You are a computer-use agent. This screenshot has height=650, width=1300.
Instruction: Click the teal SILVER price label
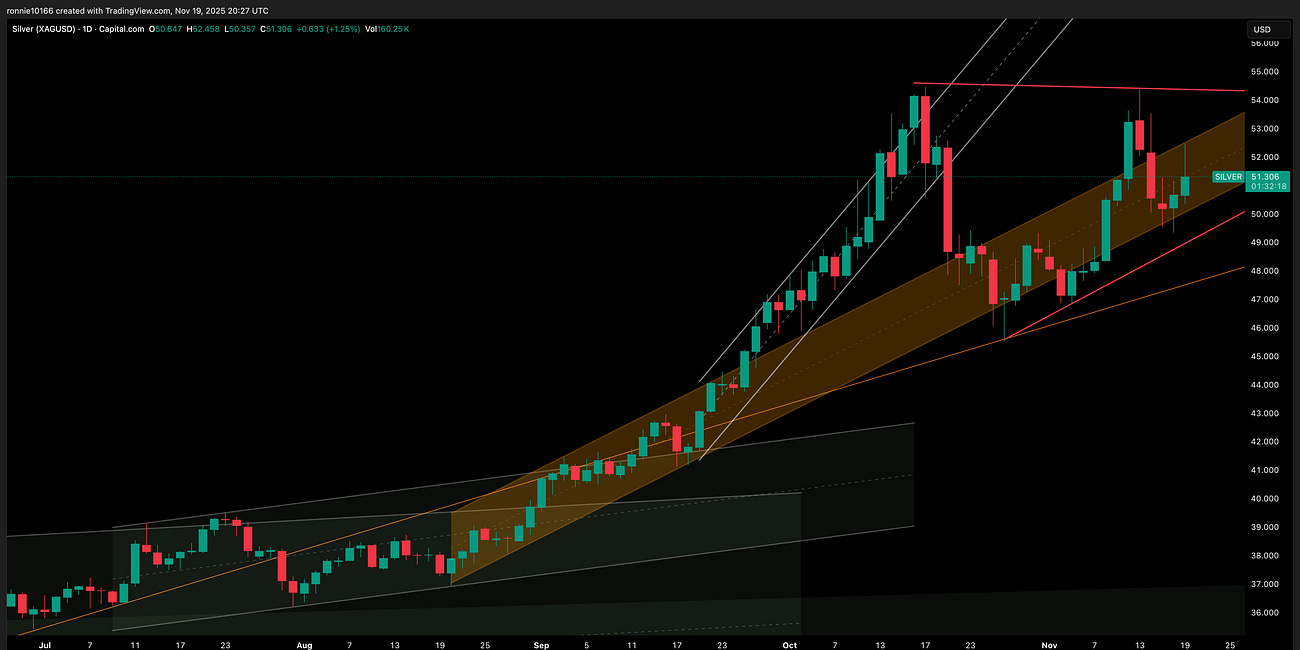click(x=1227, y=177)
